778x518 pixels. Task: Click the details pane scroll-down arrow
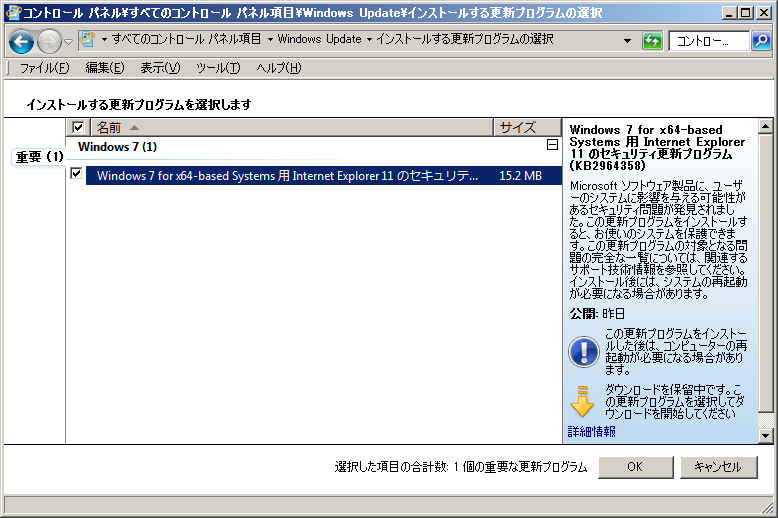point(765,436)
